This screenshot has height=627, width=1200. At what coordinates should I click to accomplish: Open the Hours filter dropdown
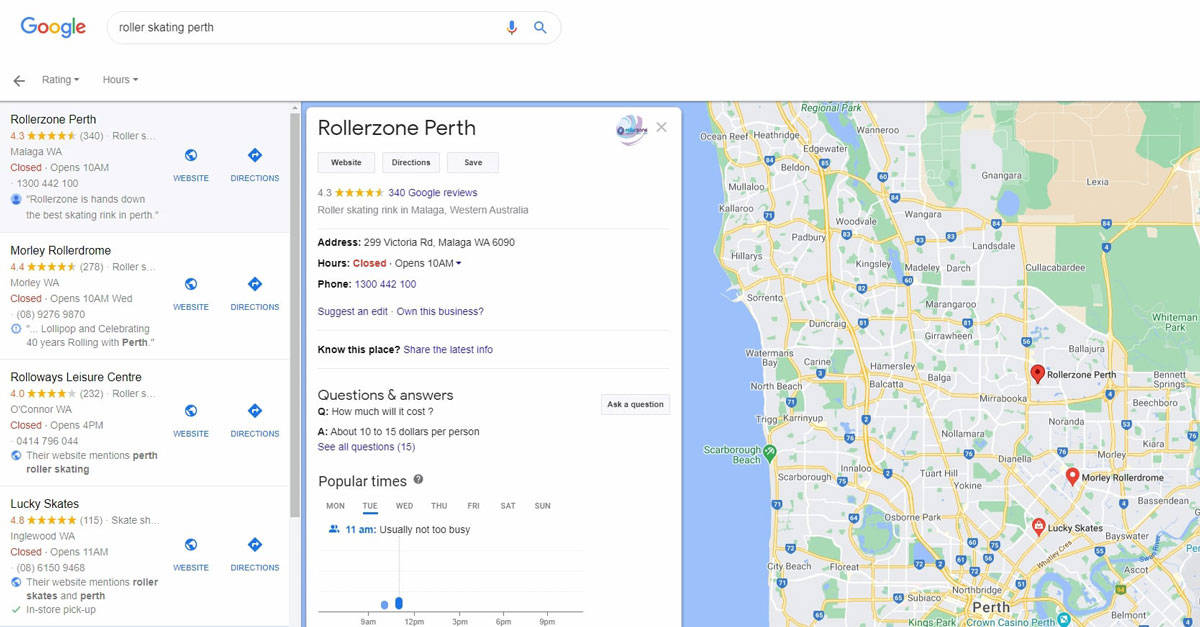pos(120,80)
